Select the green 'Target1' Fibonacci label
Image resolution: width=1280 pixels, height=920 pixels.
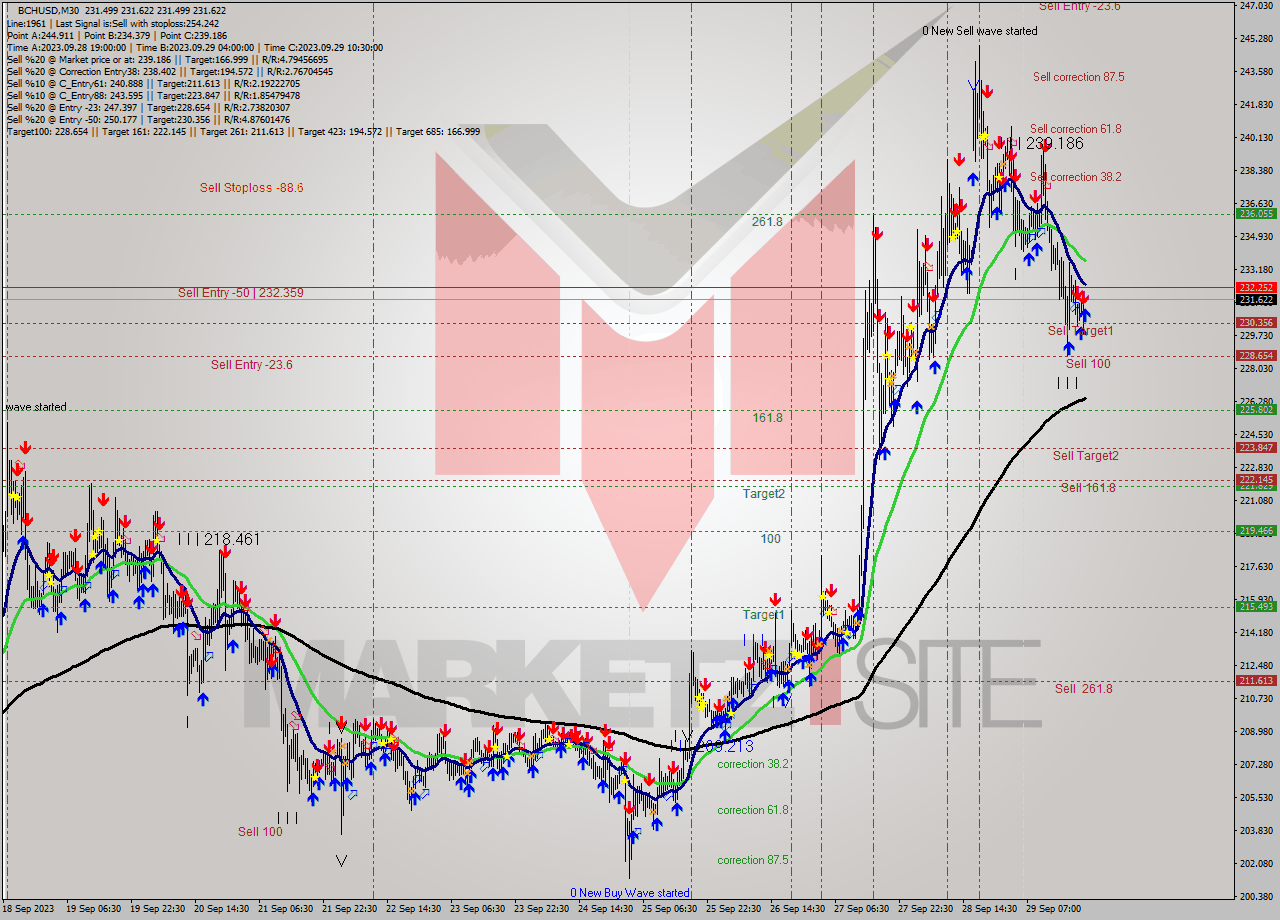click(763, 615)
